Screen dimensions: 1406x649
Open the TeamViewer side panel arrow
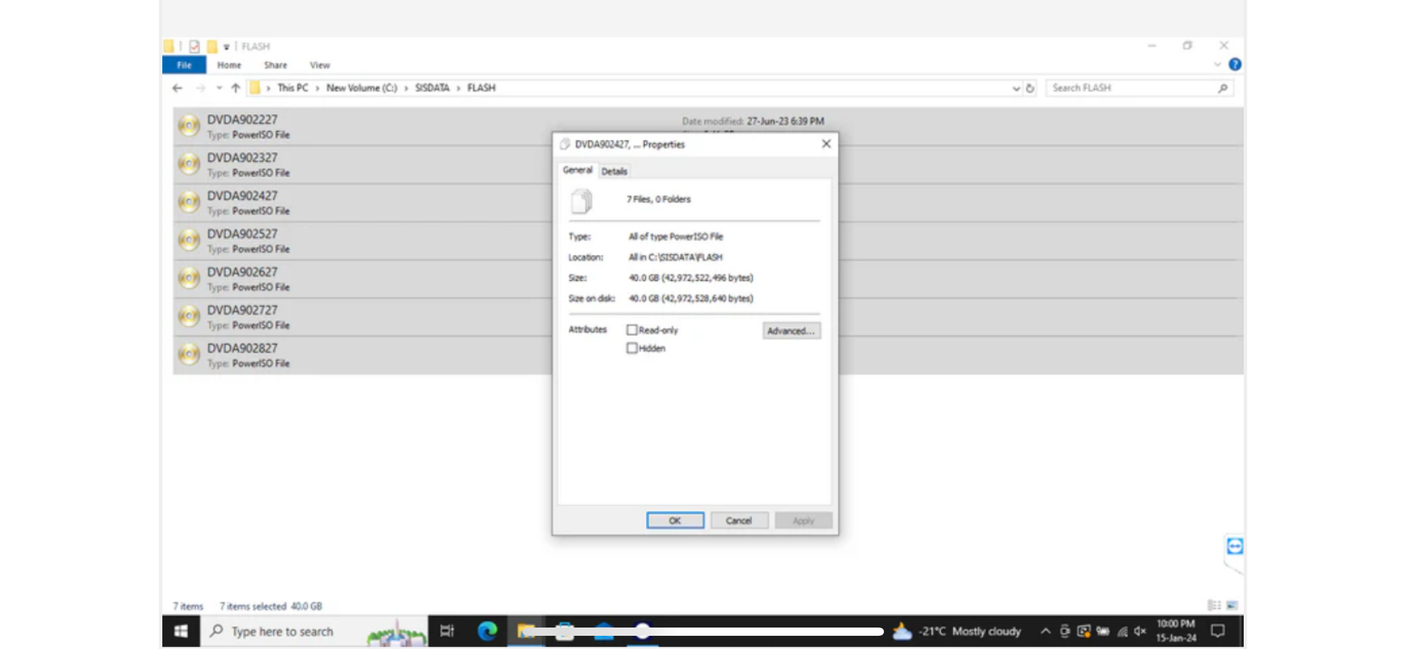point(1234,546)
